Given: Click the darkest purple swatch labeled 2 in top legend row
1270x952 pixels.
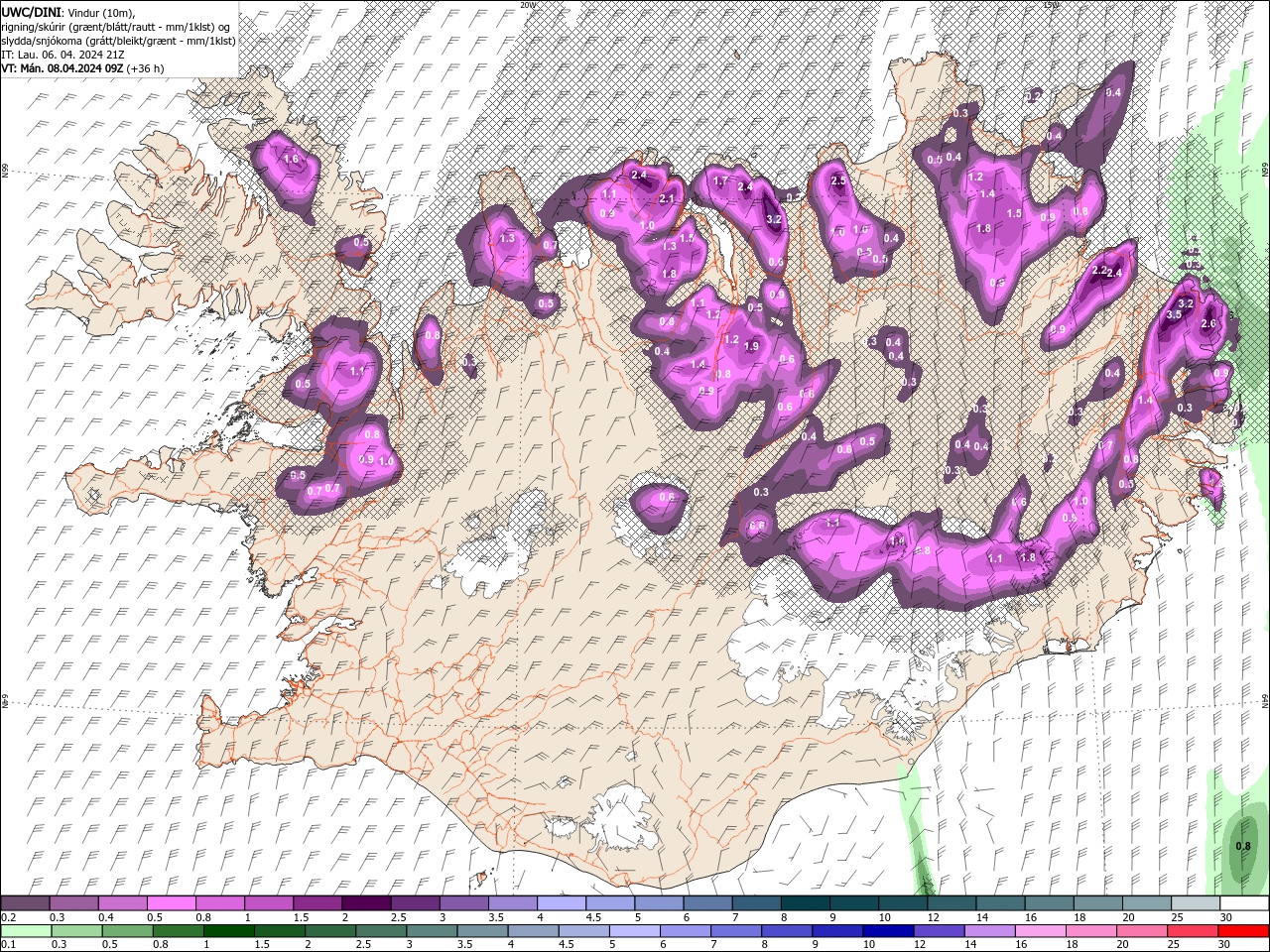Looking at the screenshot, I should pos(365,903).
